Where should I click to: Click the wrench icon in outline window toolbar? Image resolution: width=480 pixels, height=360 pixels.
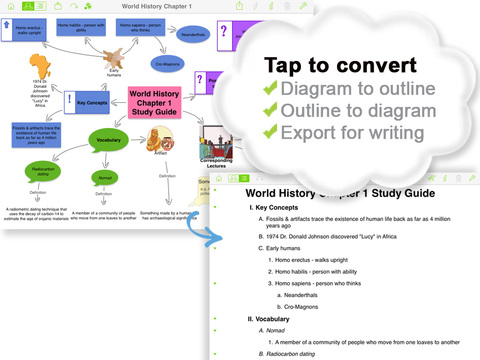(472, 178)
